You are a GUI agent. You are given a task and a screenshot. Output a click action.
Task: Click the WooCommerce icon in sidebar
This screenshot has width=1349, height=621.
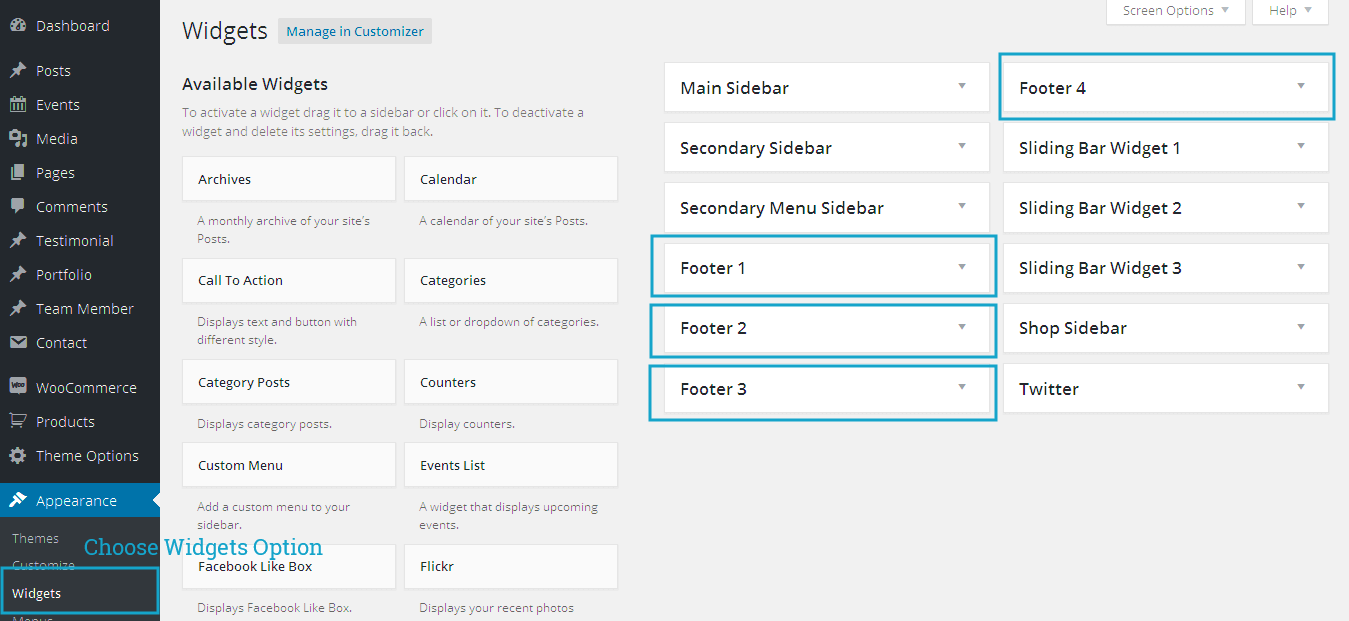pyautogui.click(x=18, y=388)
